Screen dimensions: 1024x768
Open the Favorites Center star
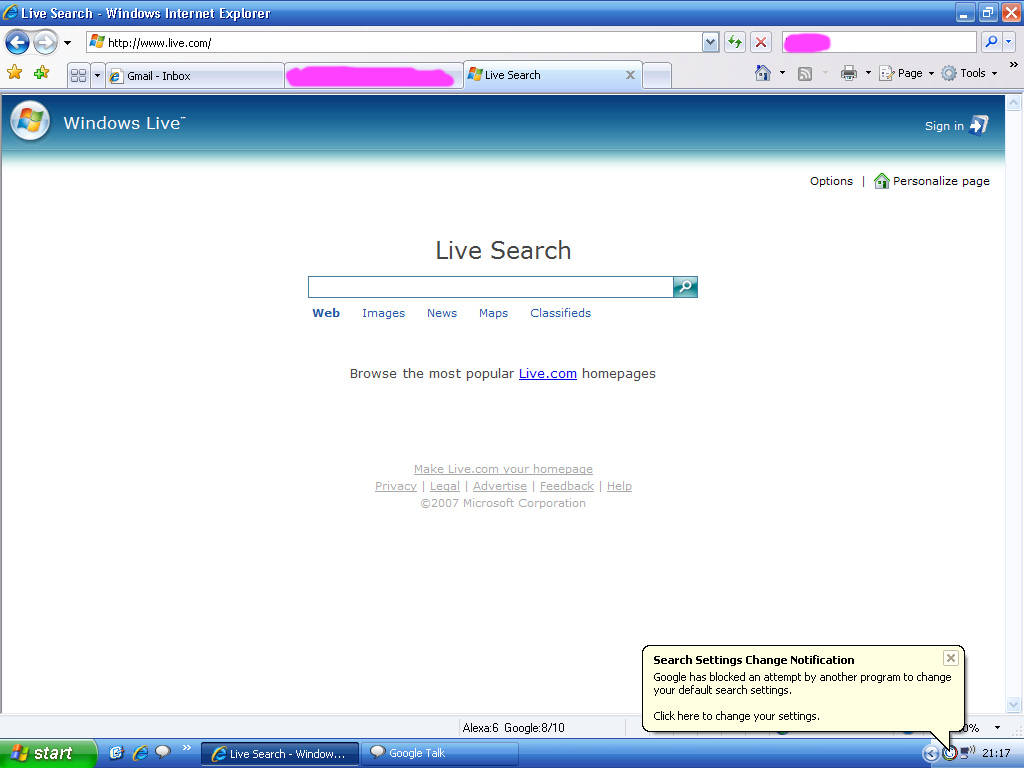point(14,73)
